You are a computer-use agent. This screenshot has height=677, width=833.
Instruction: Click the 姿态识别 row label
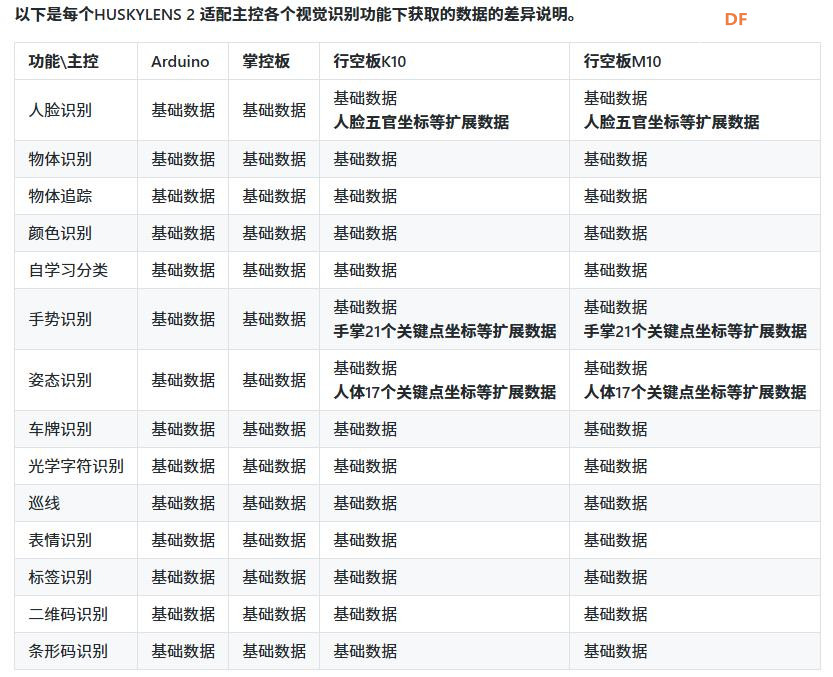click(x=60, y=380)
